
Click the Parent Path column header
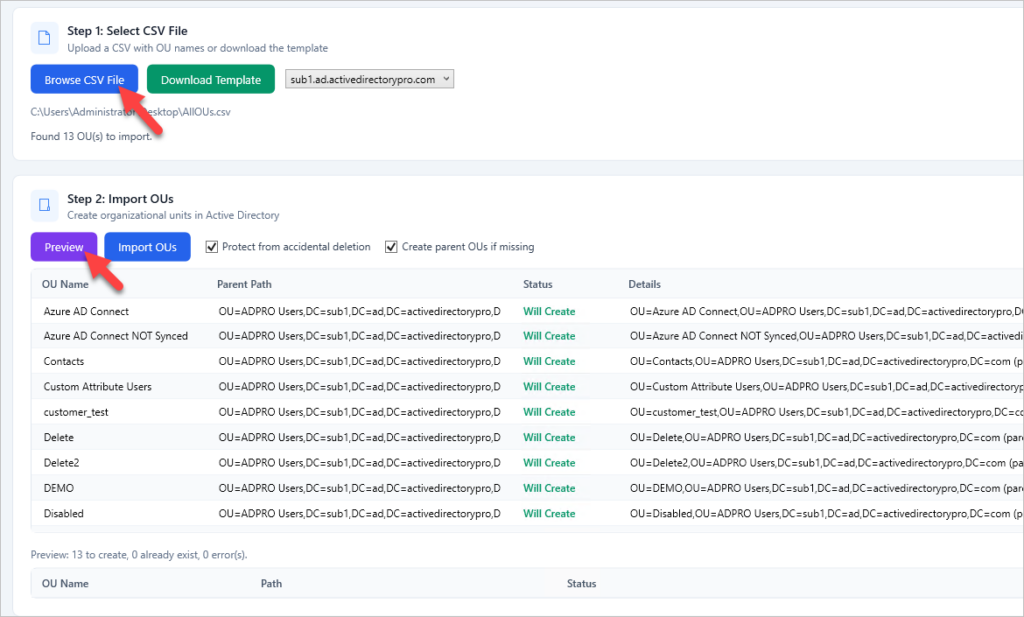244,284
